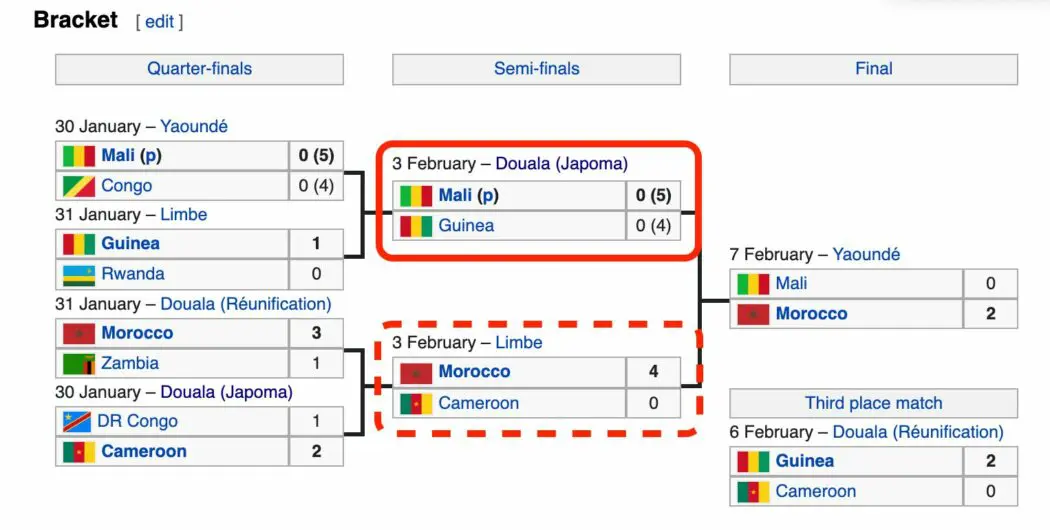Open DR Congo team link

click(137, 421)
